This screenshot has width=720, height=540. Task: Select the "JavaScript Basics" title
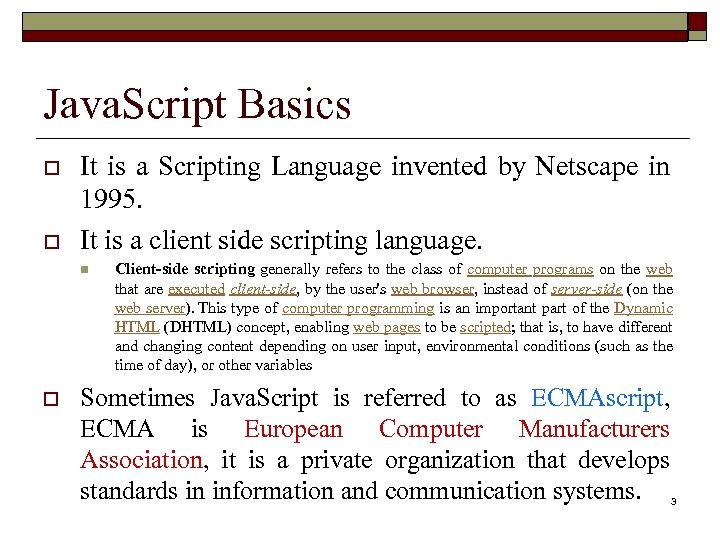pyautogui.click(x=197, y=105)
